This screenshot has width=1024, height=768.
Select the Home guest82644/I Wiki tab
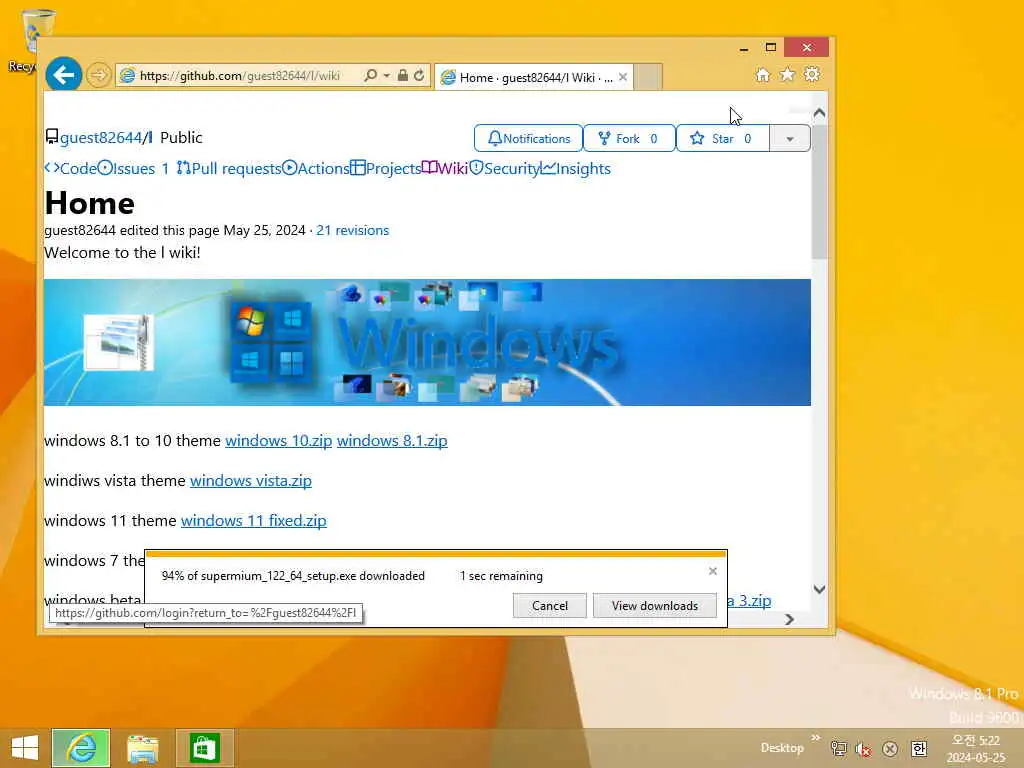pyautogui.click(x=534, y=77)
